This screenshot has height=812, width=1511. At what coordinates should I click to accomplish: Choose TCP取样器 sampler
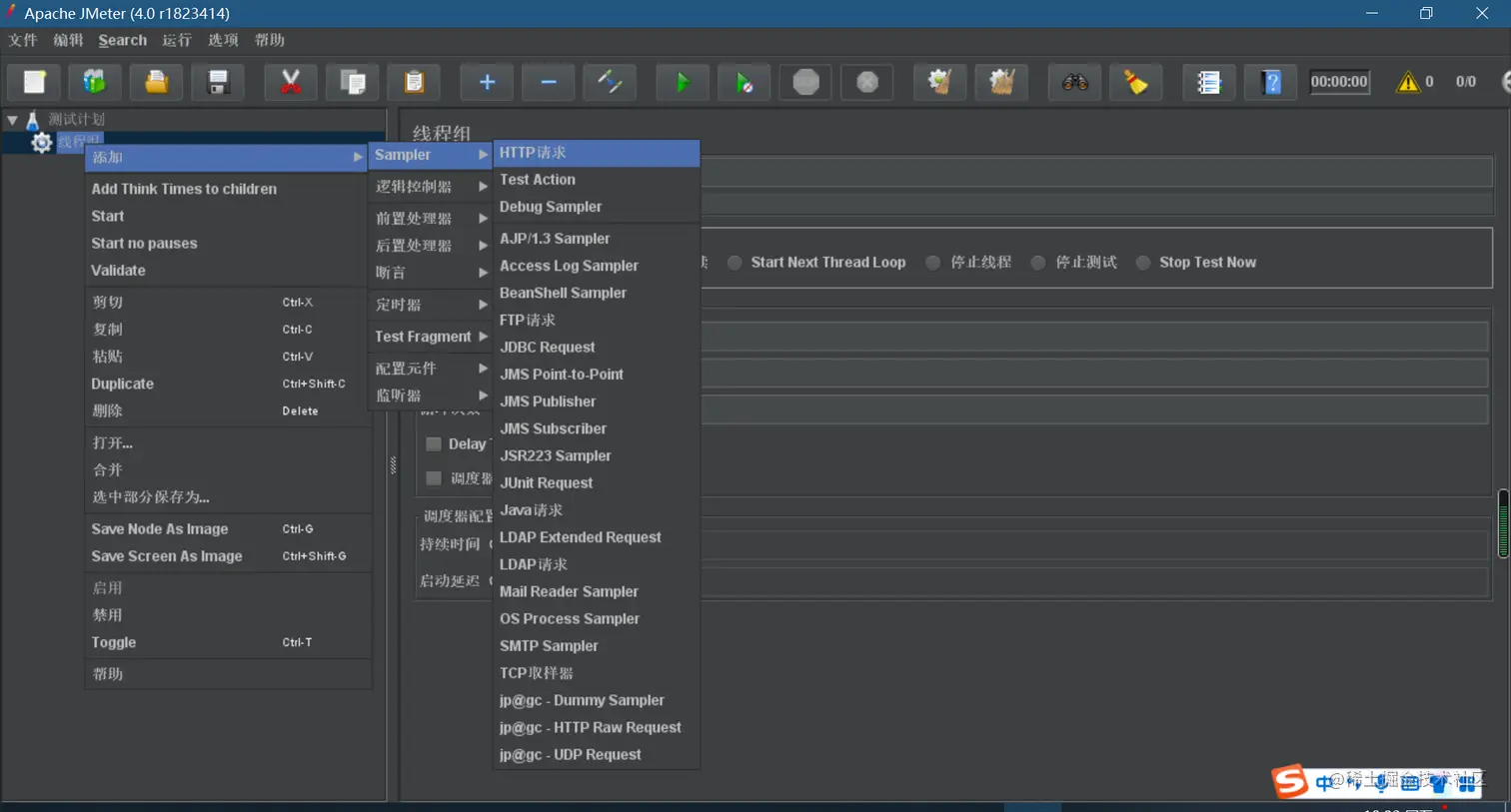coord(597,674)
